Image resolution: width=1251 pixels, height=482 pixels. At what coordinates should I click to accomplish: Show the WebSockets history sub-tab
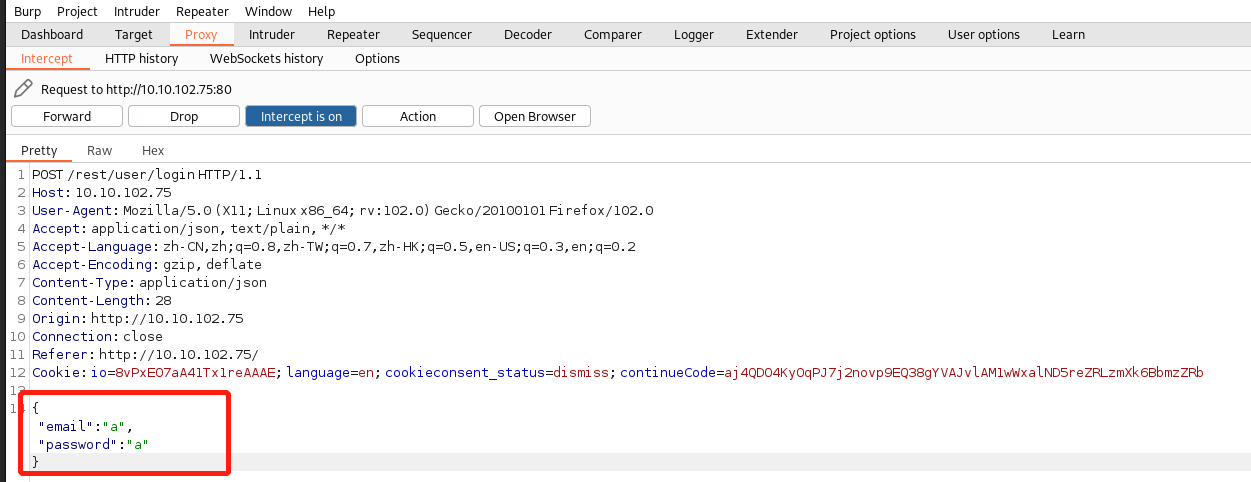point(266,58)
